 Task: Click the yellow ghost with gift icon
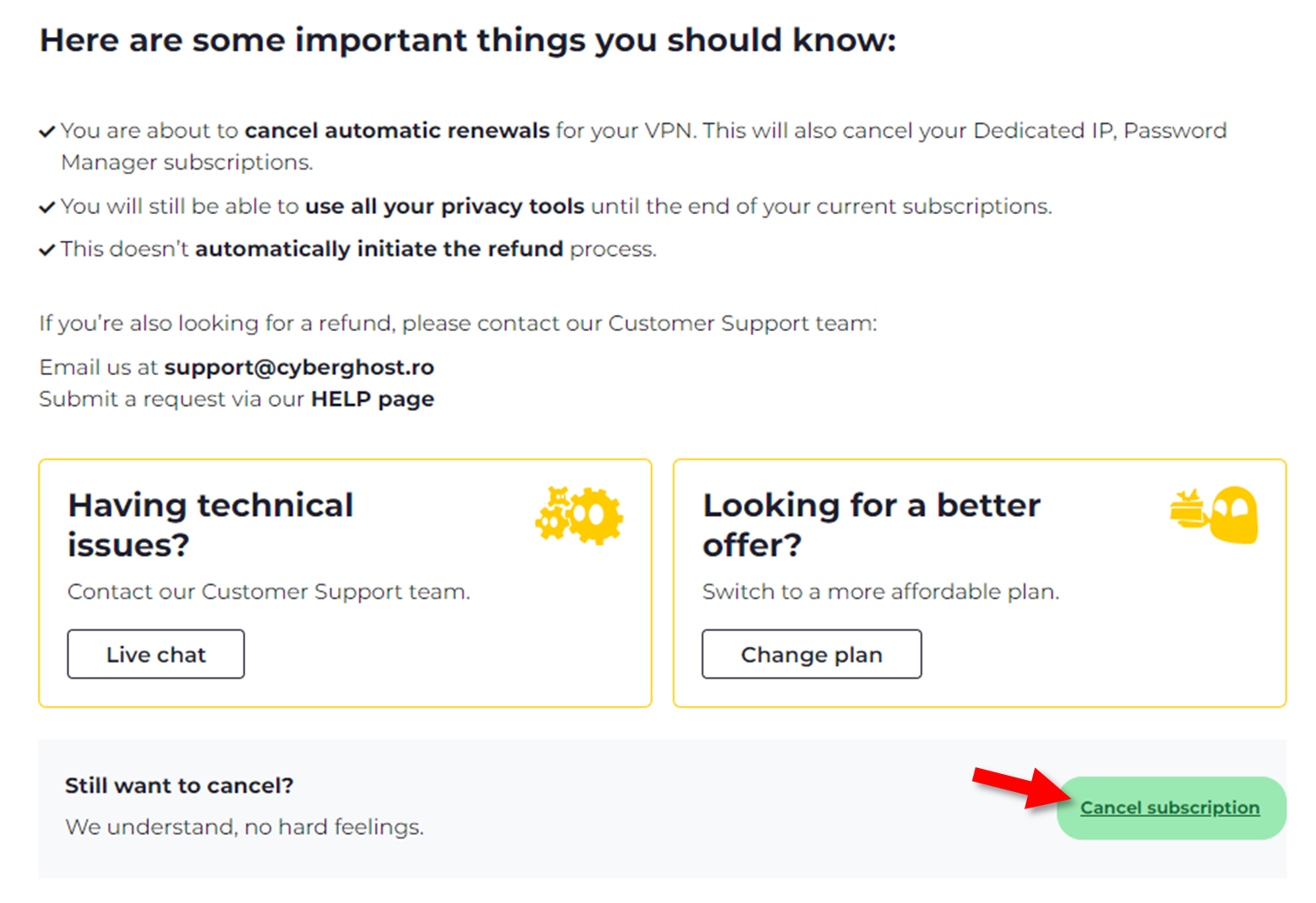(x=1215, y=514)
